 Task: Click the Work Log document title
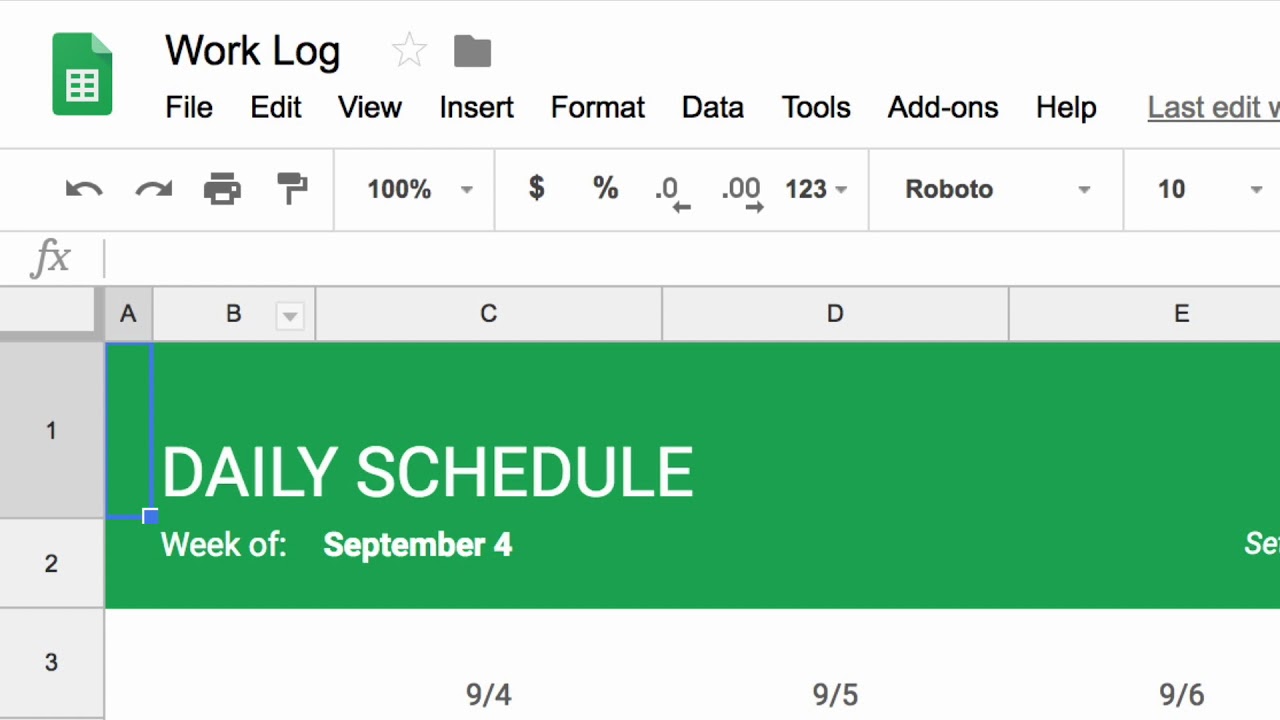click(x=253, y=52)
